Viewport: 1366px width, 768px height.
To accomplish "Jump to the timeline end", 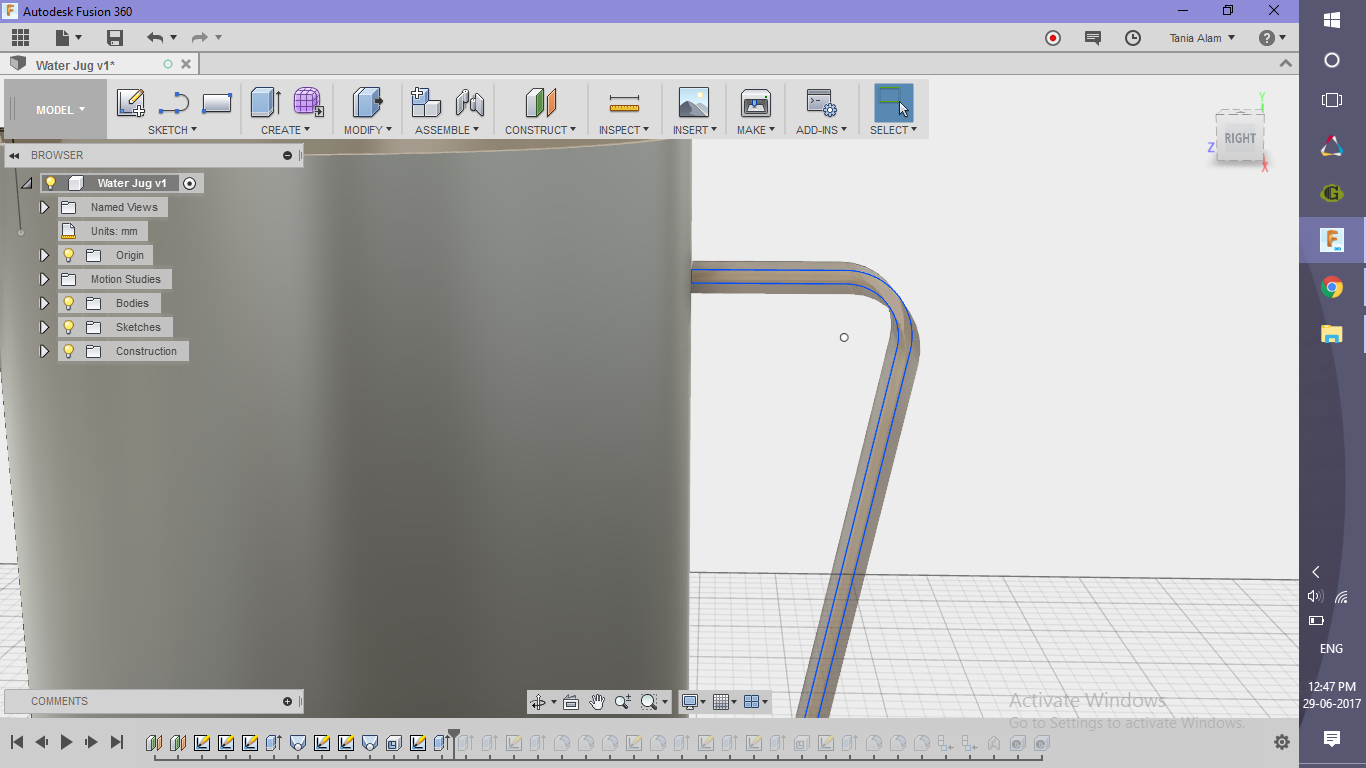I will coord(116,742).
